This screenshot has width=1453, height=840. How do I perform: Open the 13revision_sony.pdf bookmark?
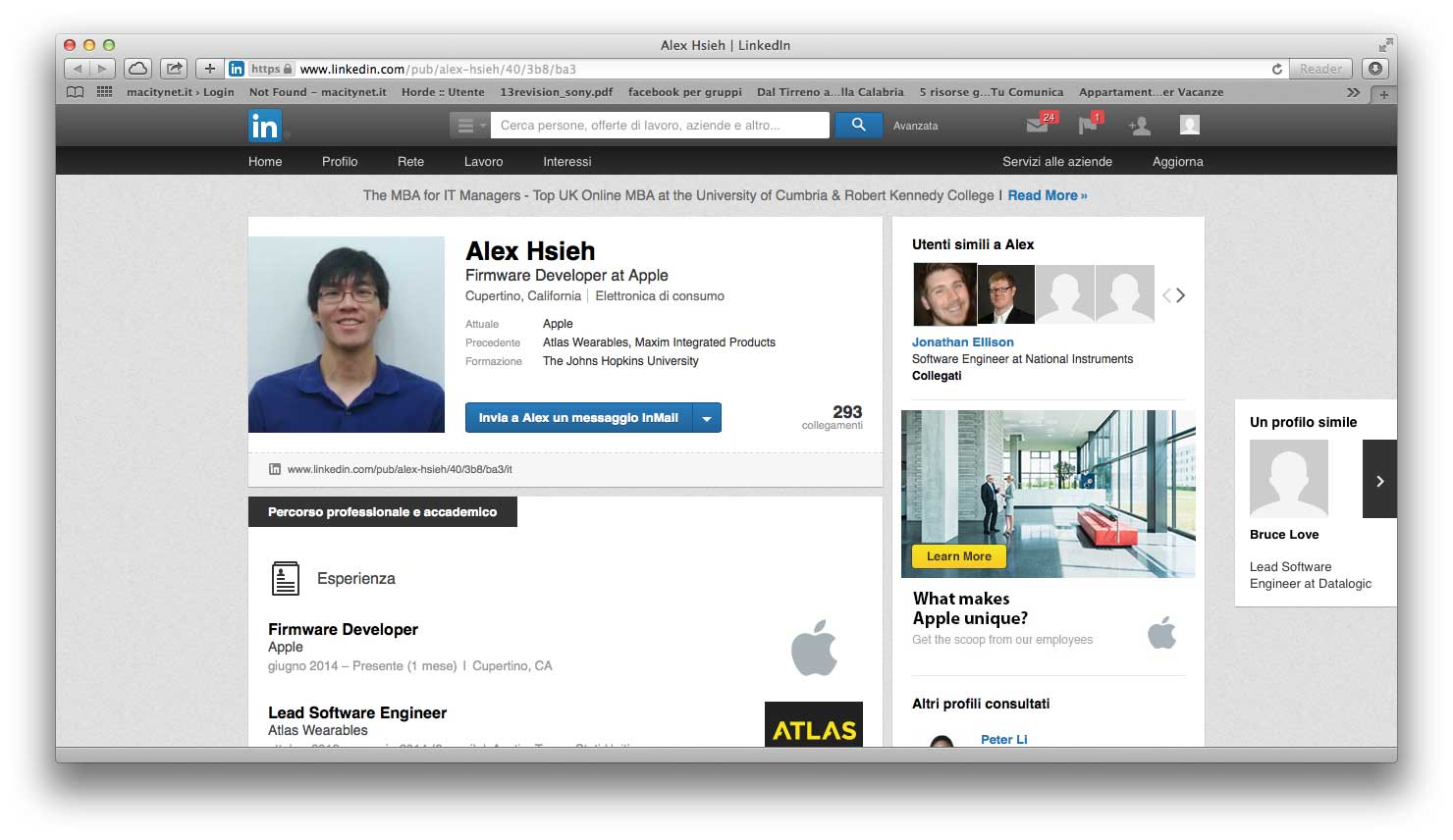557,92
